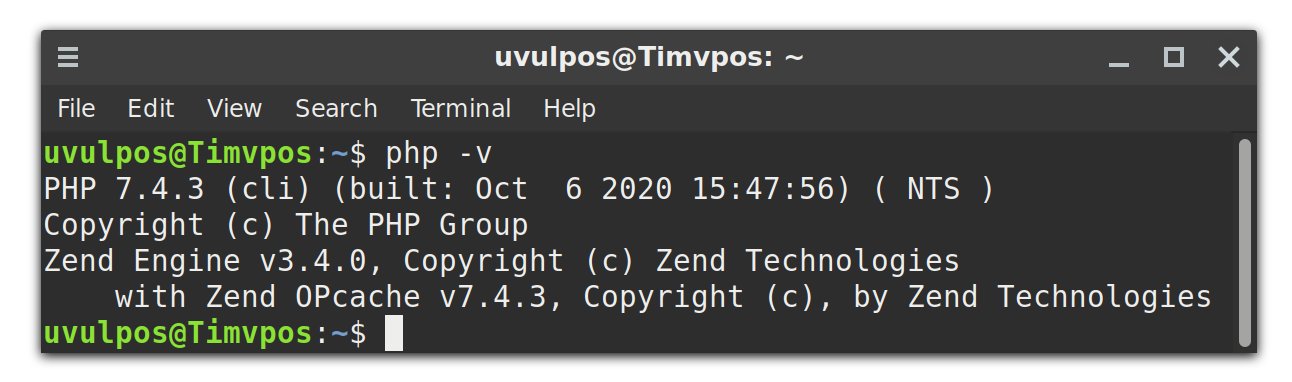Minimize the terminal window
The height and width of the screenshot is (382, 1292).
[x=1119, y=58]
